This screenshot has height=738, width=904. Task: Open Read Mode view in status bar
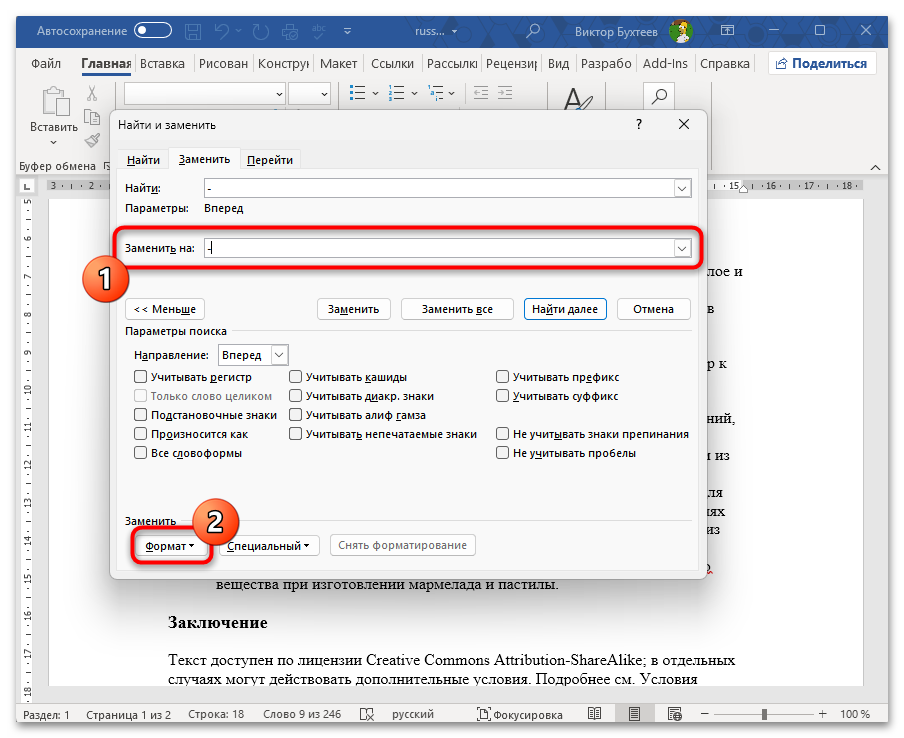[595, 715]
